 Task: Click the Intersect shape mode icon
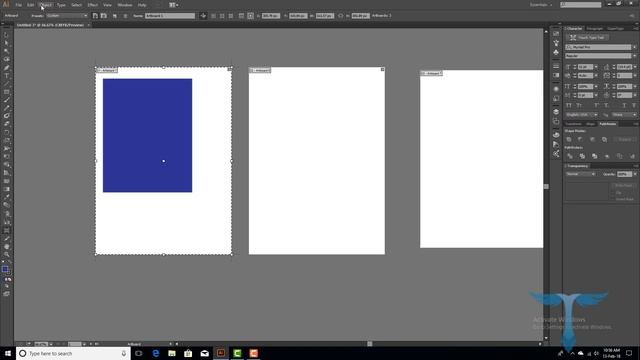[592, 139]
